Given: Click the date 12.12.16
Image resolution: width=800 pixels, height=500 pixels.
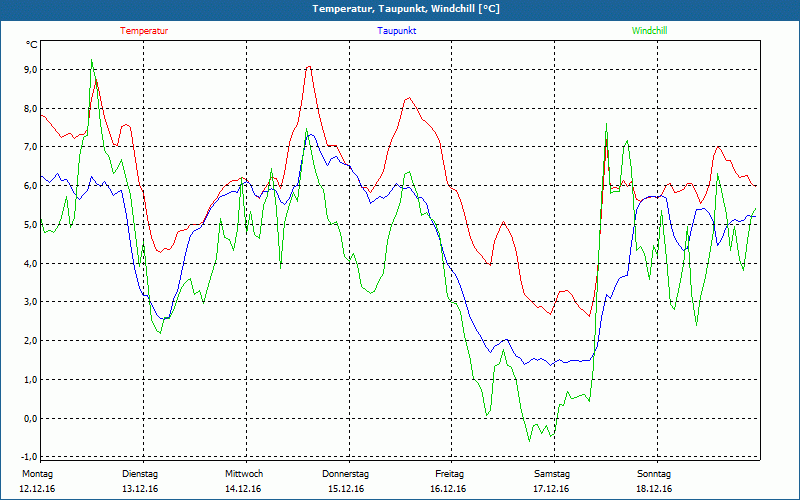Looking at the screenshot, I should pyautogui.click(x=37, y=489).
